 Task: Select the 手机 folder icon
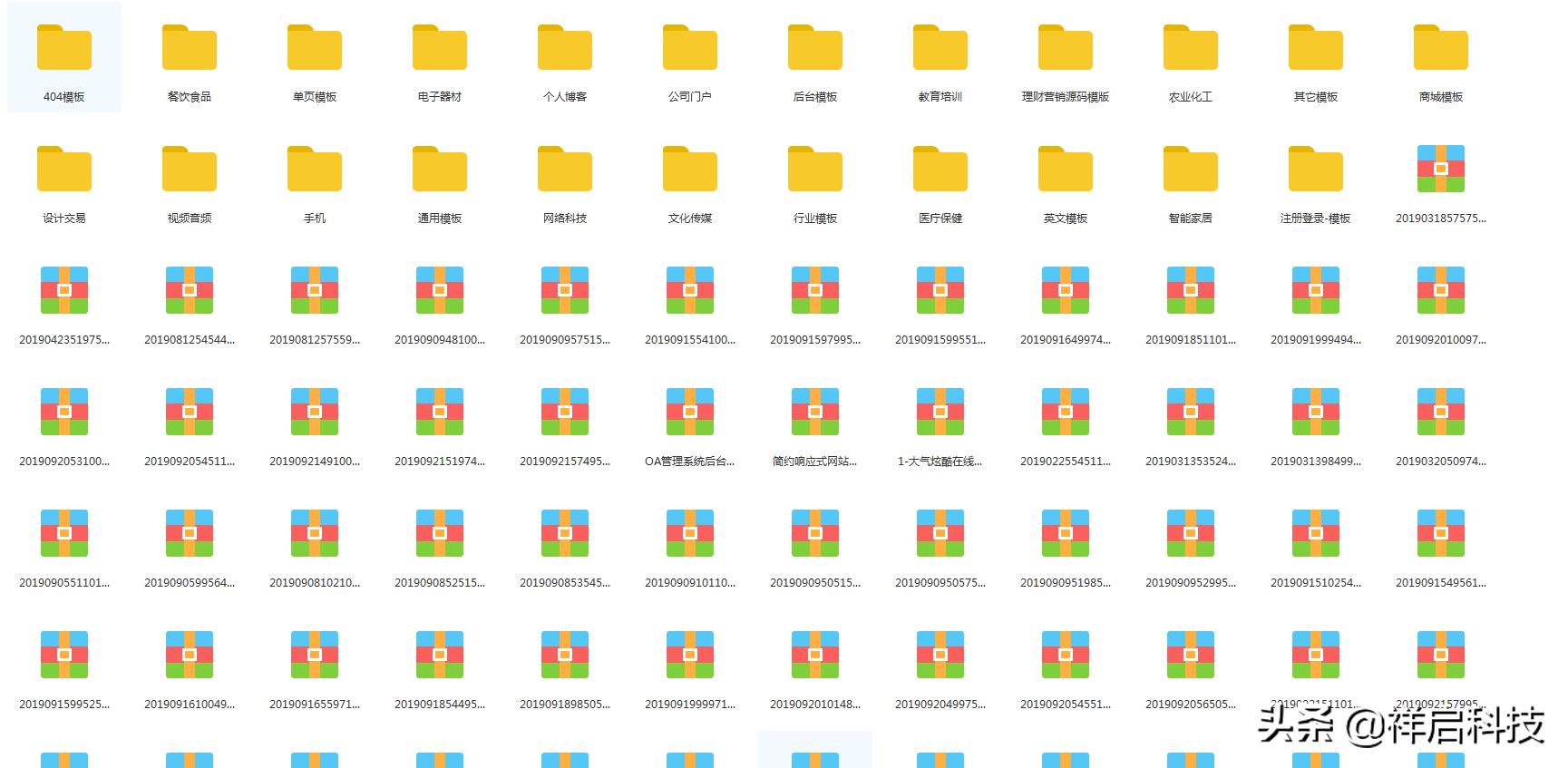coord(315,170)
